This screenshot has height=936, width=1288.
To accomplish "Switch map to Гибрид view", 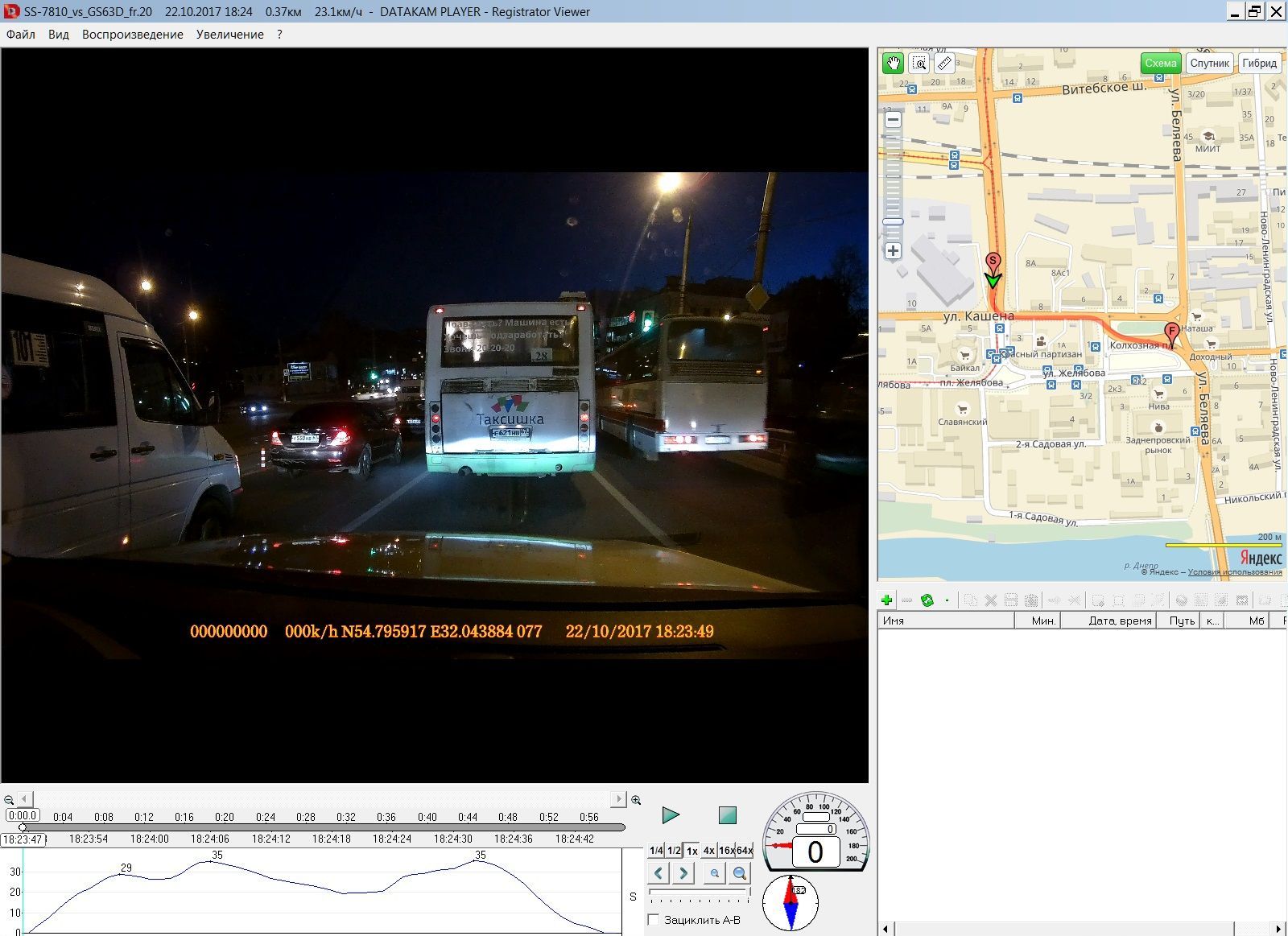I will [1259, 64].
